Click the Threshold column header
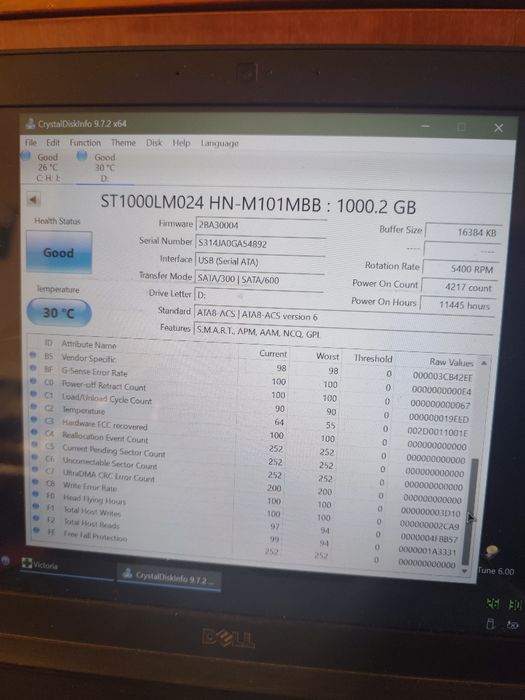This screenshot has height=700, width=525. pos(373,358)
